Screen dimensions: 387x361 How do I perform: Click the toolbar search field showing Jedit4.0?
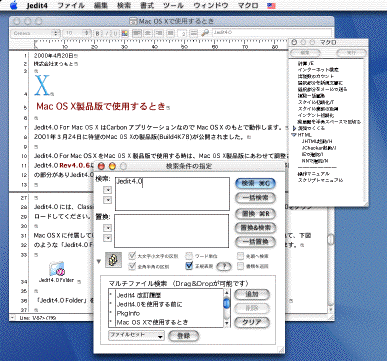pos(272,33)
